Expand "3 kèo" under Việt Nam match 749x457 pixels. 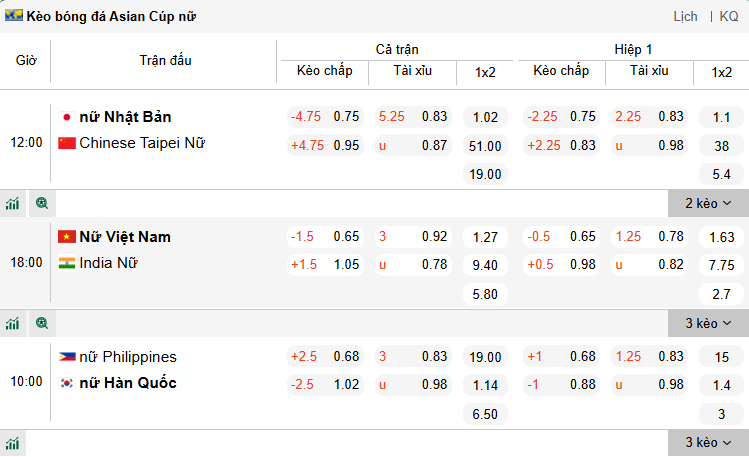click(708, 323)
